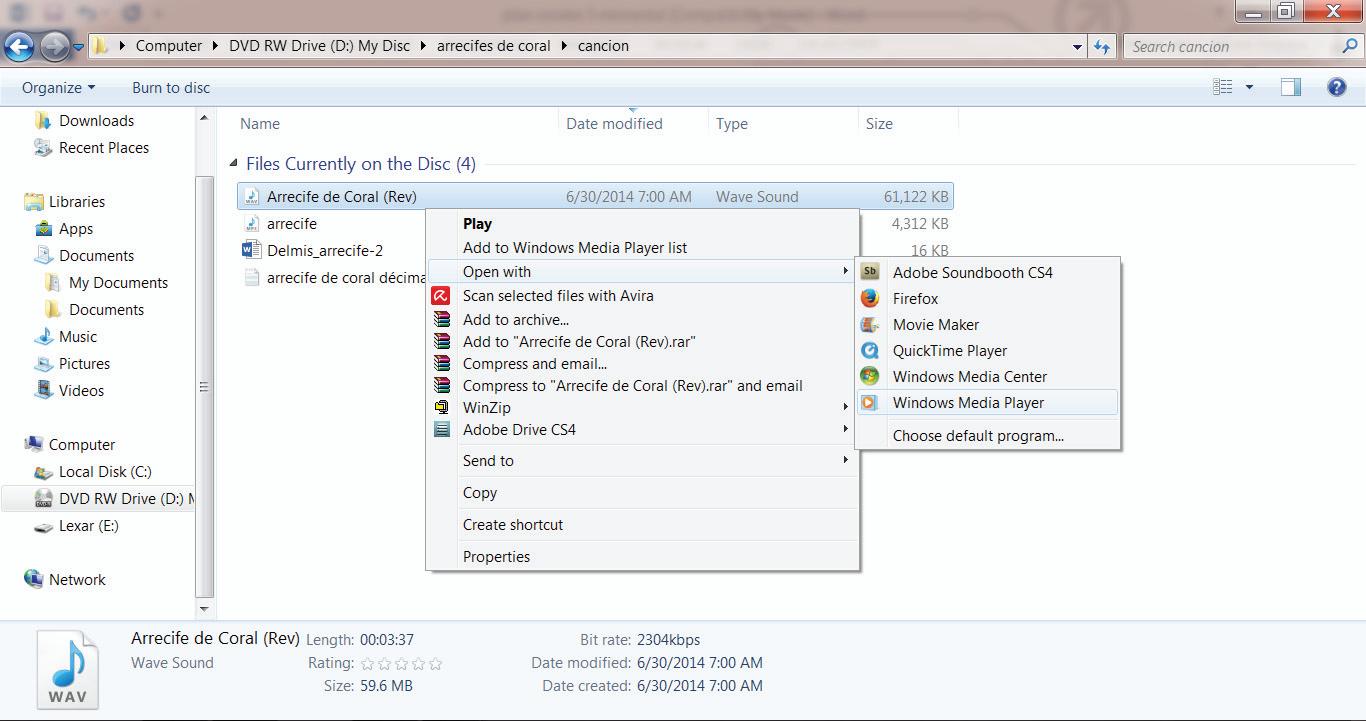The height and width of the screenshot is (721, 1366).
Task: Choose Play from the context menu
Action: click(643, 224)
